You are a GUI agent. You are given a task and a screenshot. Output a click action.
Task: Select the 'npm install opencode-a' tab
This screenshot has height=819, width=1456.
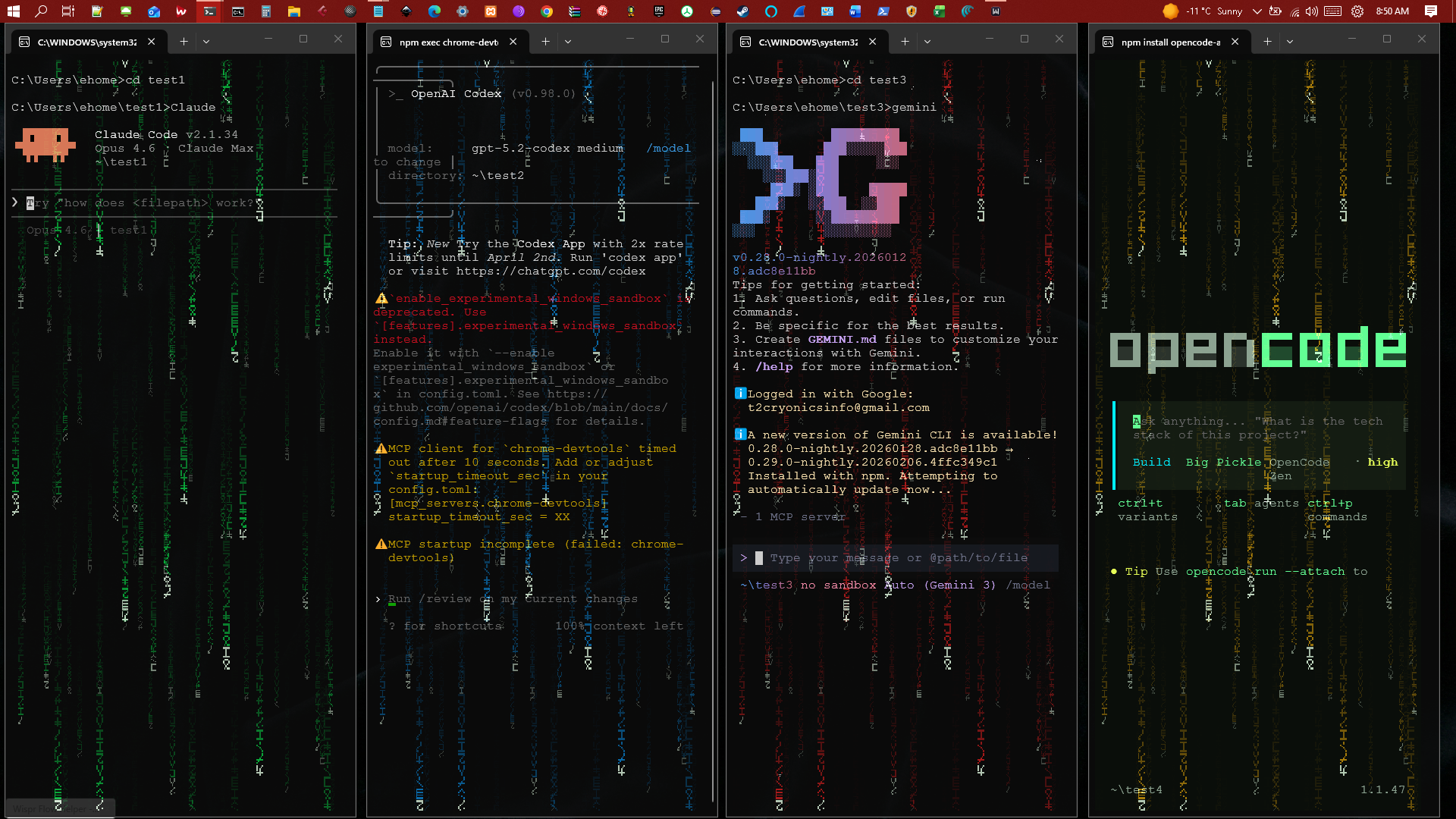tap(1172, 42)
